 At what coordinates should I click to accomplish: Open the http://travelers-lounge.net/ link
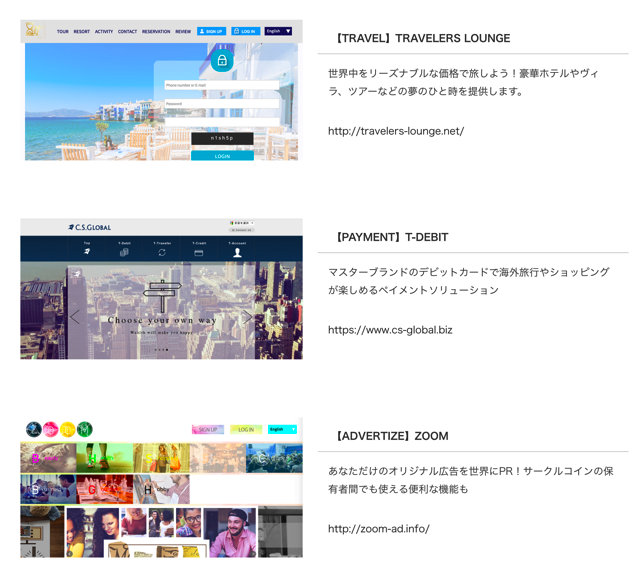pos(396,131)
